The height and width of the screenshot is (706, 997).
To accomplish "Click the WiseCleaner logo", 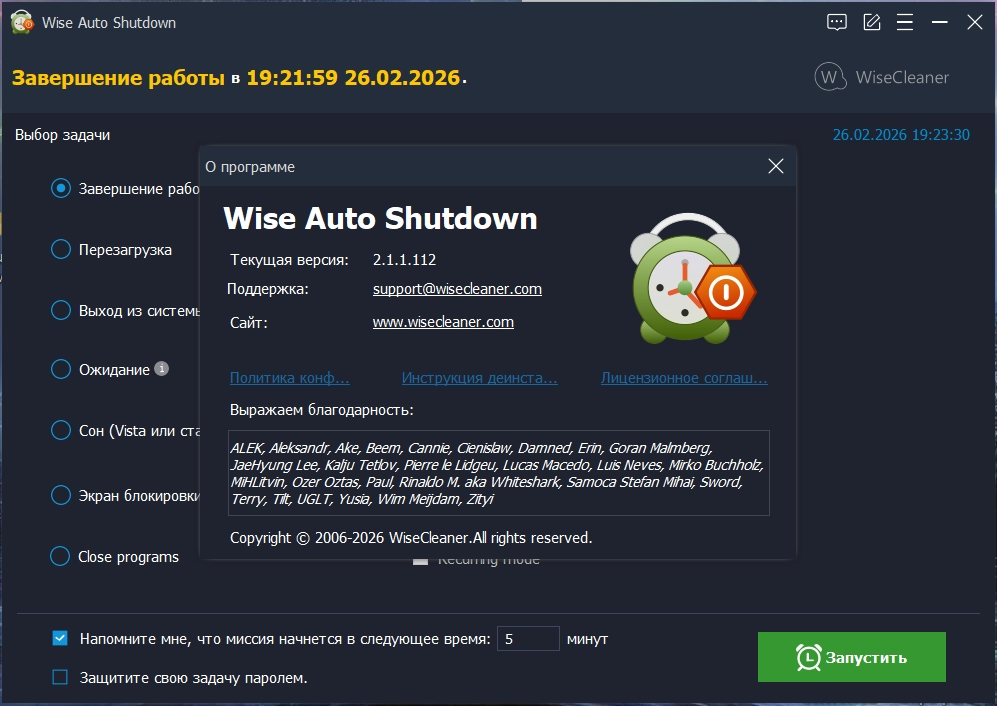I will tap(881, 77).
